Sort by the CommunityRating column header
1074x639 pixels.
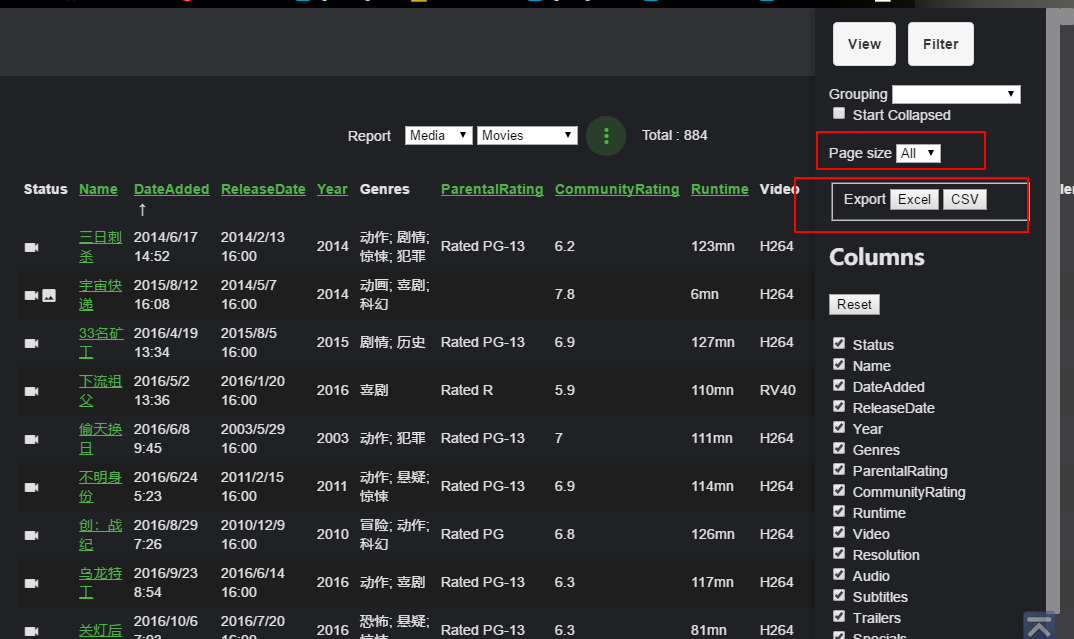tap(616, 189)
